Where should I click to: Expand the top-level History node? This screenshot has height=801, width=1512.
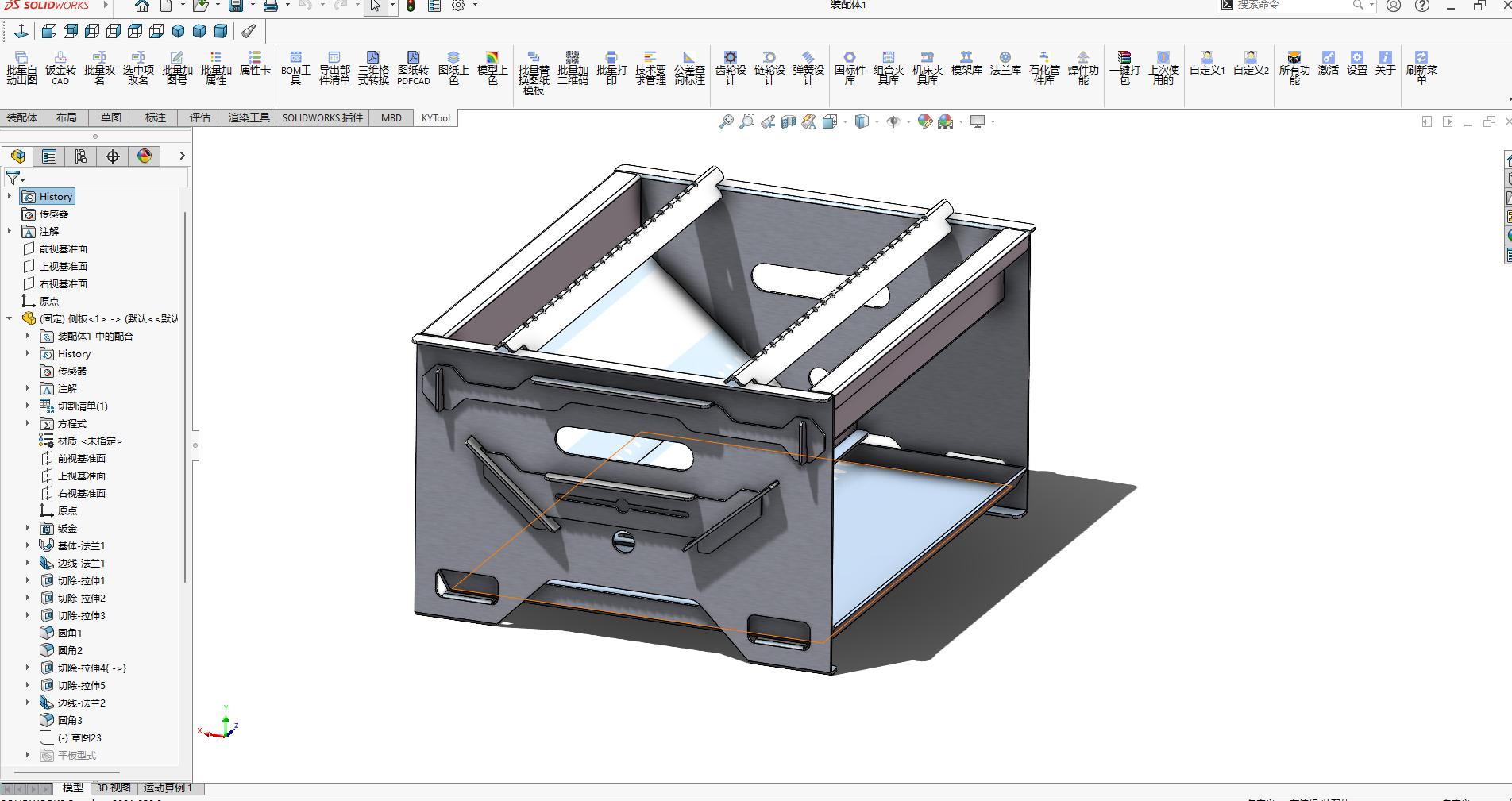pos(9,196)
